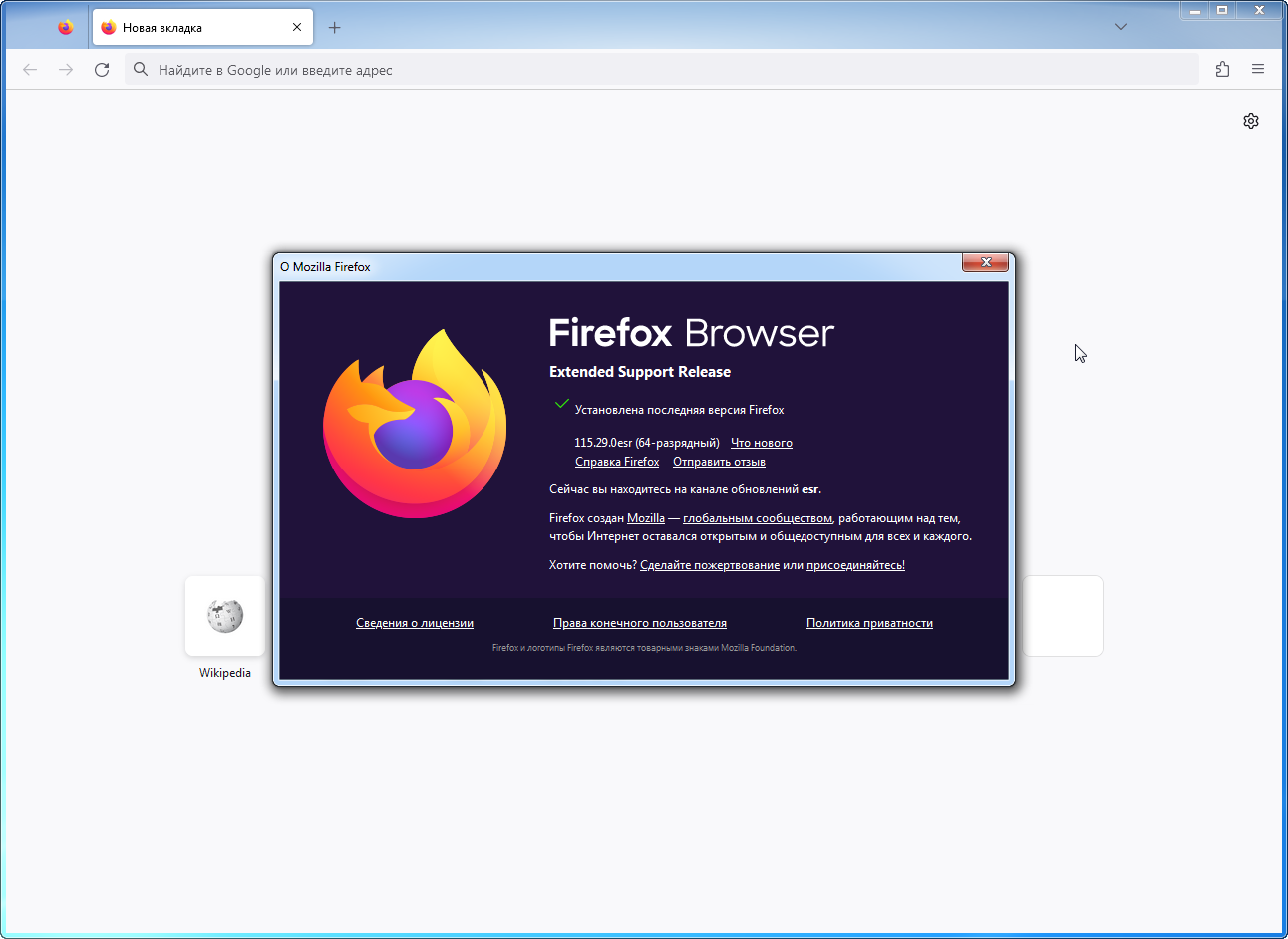This screenshot has height=939, width=1288.
Task: Maximize the Firefox browser window
Action: [1222, 10]
